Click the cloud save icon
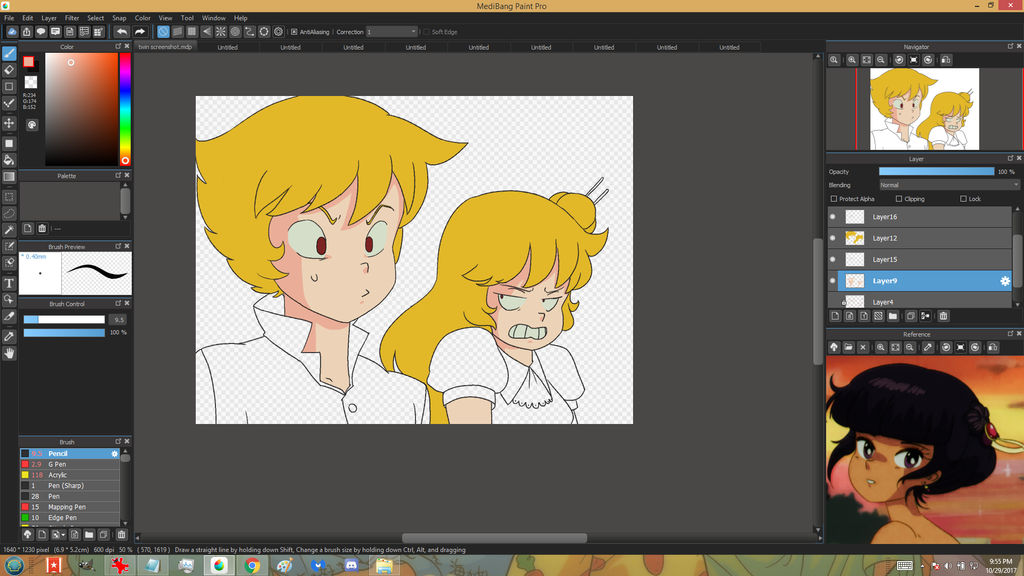This screenshot has width=1024, height=576. 12,31
